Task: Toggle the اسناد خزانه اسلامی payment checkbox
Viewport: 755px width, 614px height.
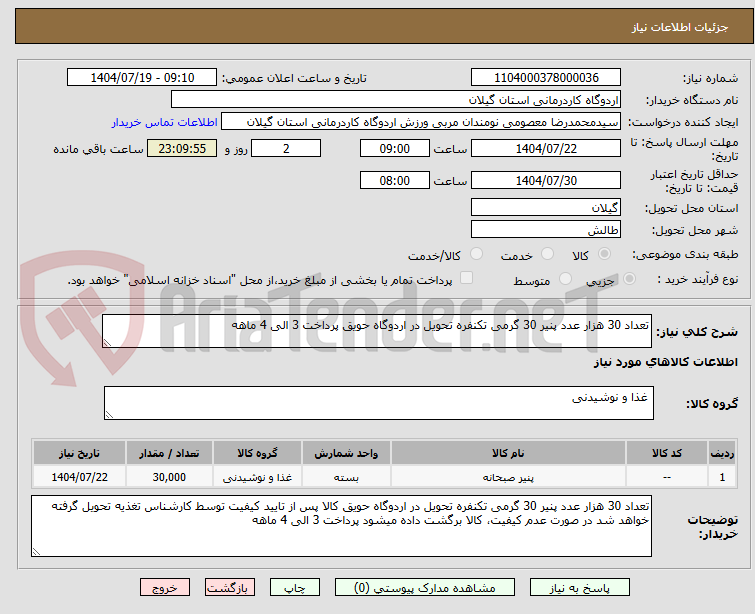Action: tap(465, 279)
